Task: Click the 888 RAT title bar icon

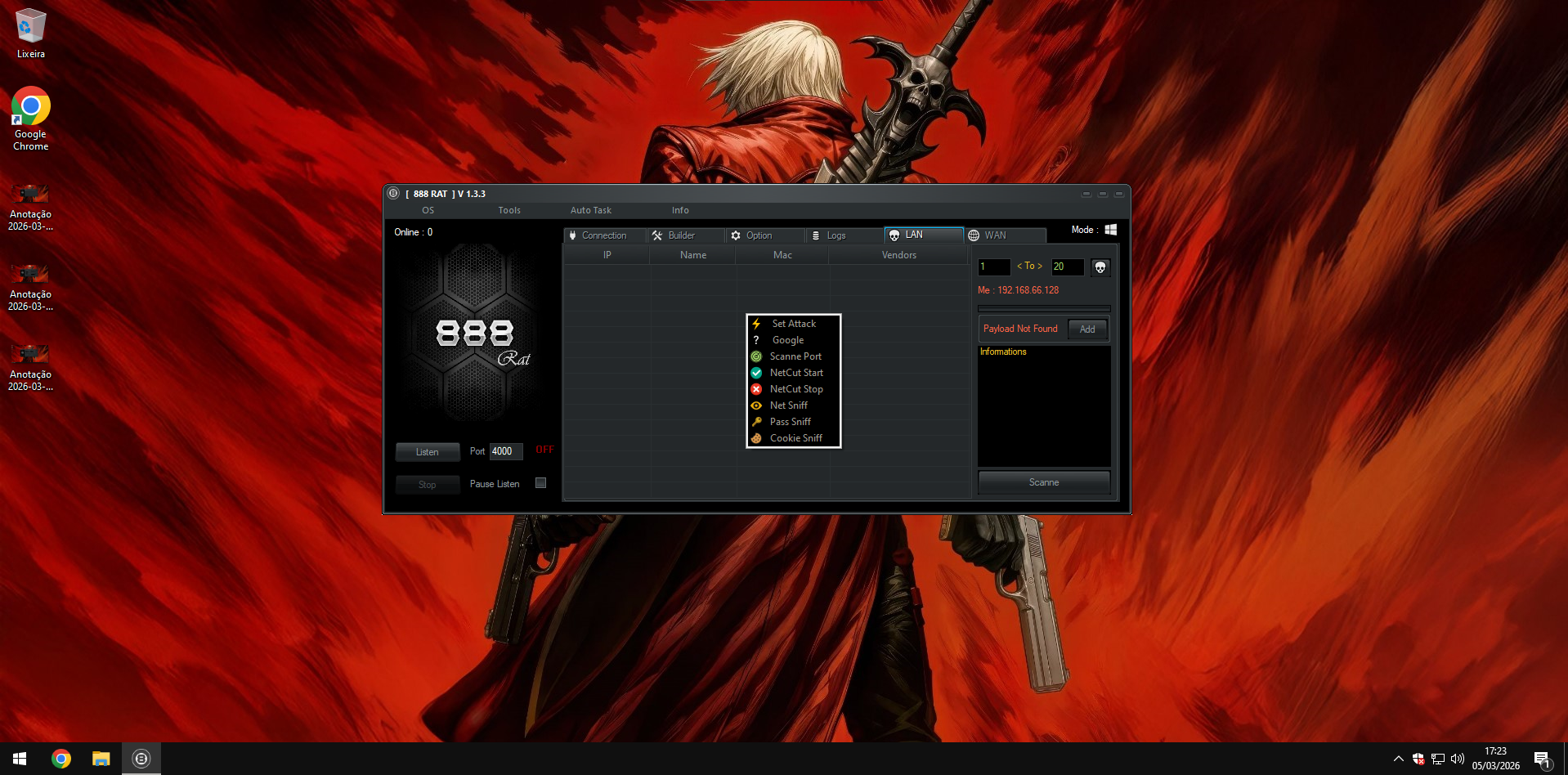Action: pos(393,194)
